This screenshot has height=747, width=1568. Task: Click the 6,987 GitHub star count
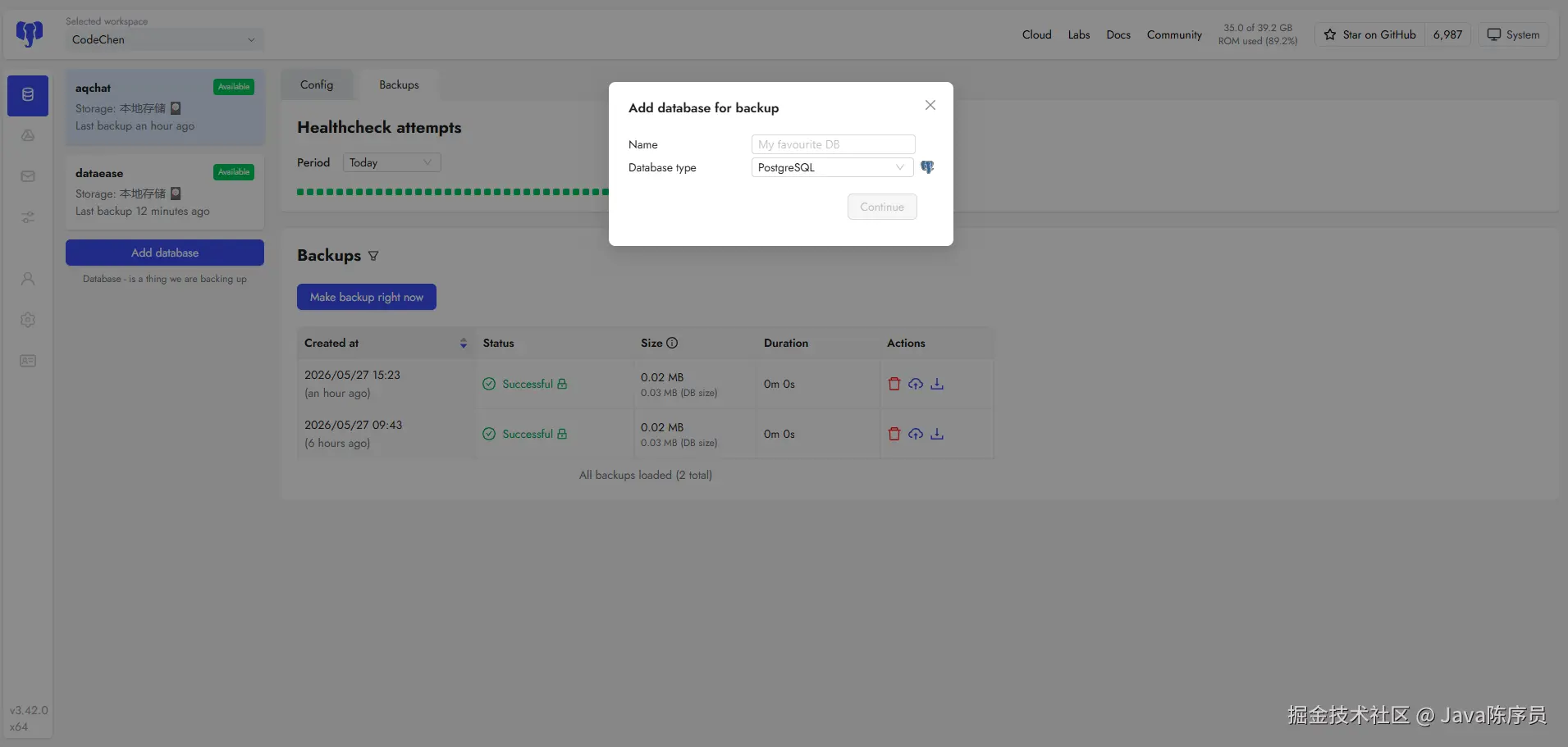(x=1448, y=34)
